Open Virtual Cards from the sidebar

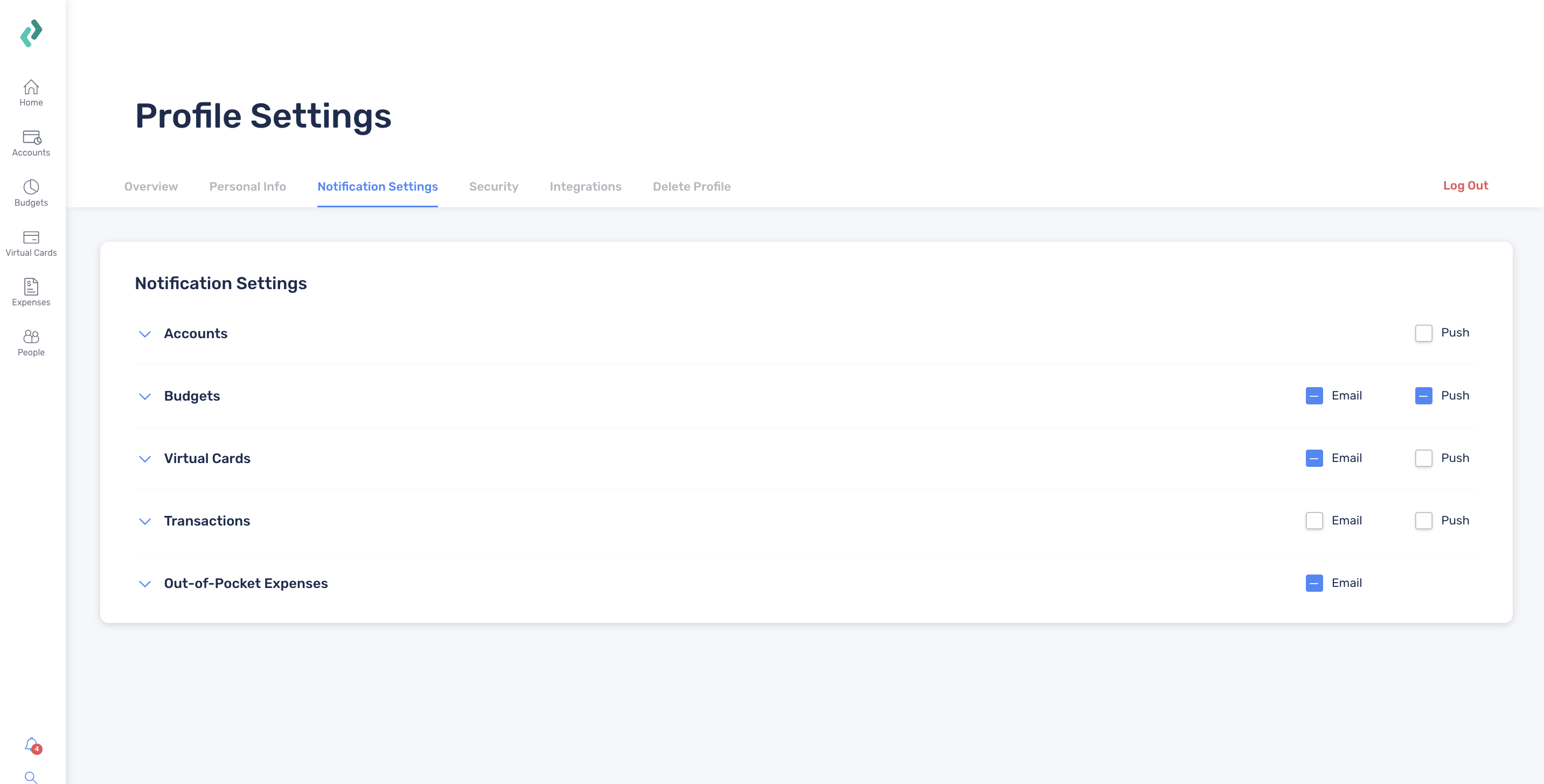click(31, 243)
